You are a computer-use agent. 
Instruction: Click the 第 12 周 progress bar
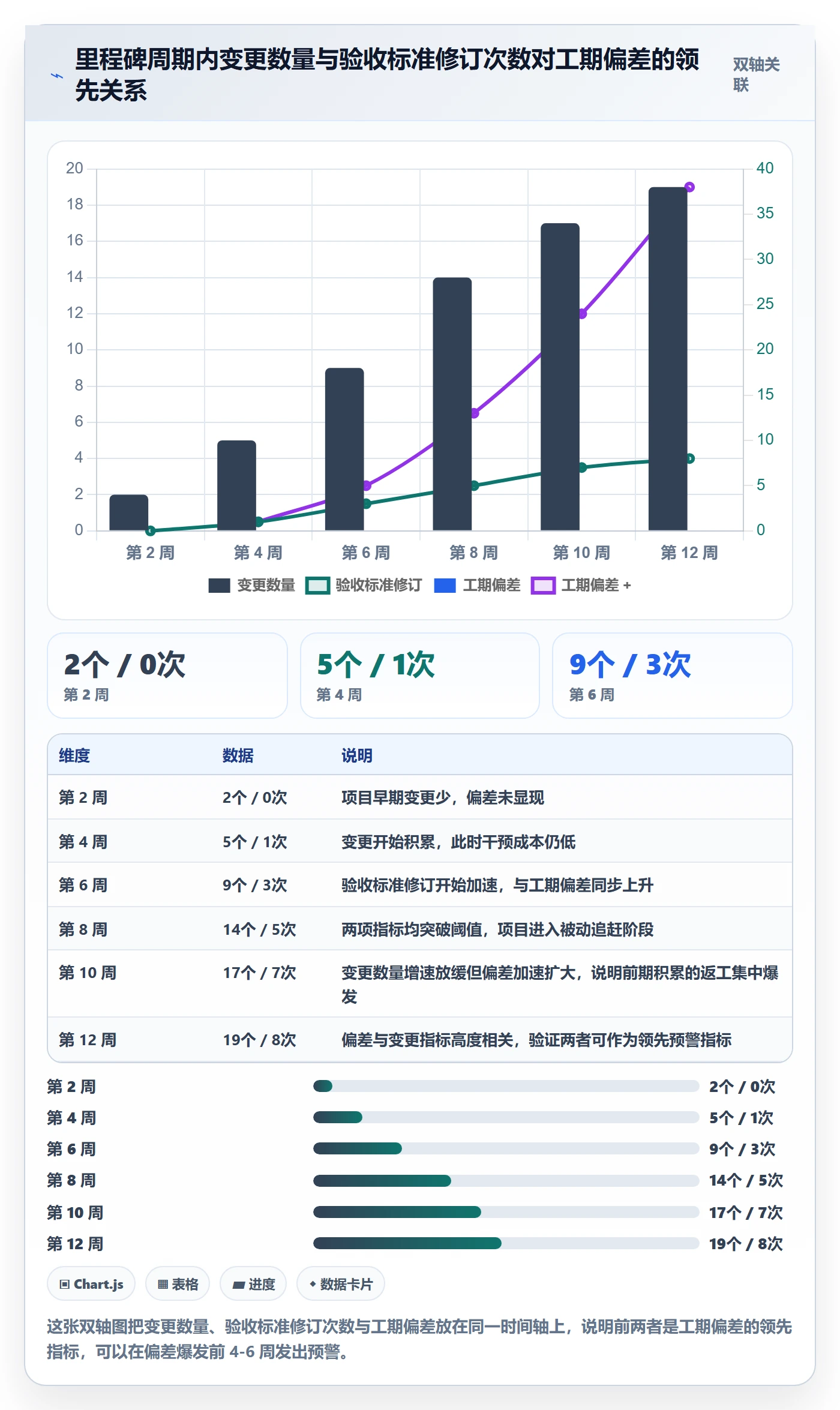tap(506, 1243)
